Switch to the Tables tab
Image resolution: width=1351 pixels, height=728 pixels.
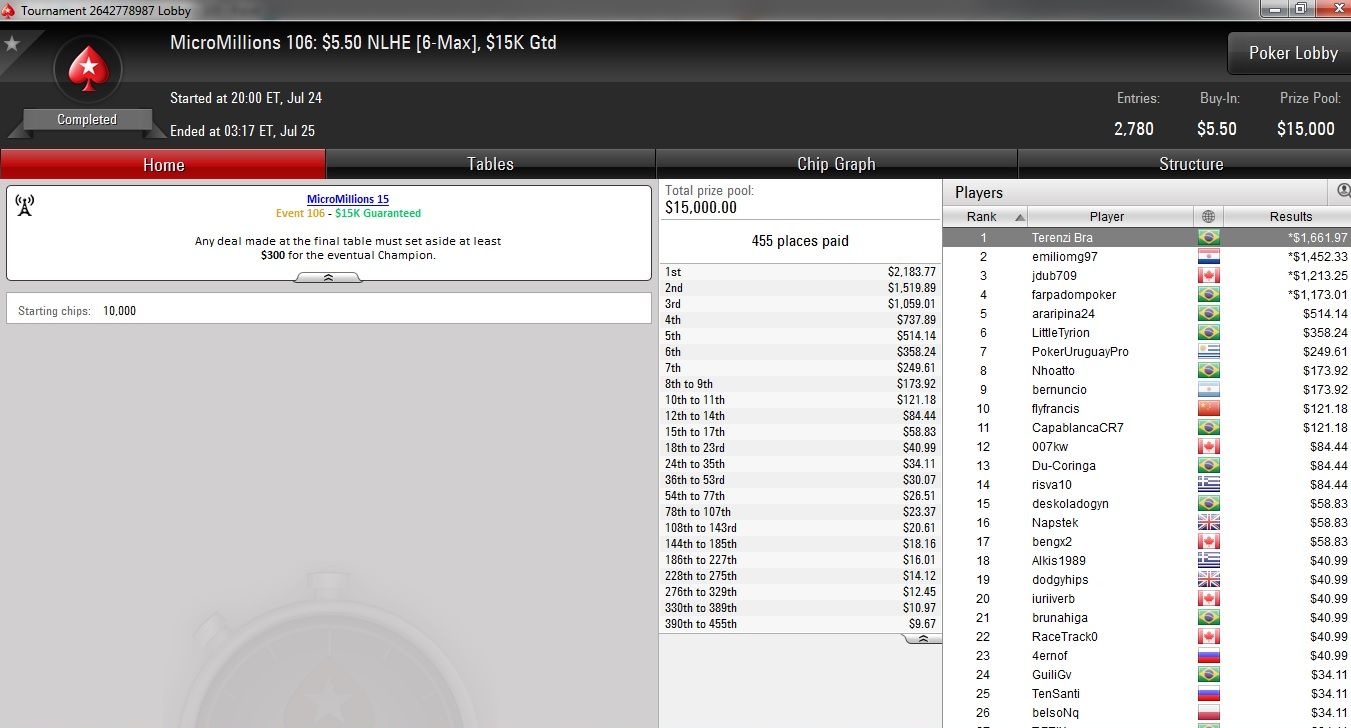490,164
